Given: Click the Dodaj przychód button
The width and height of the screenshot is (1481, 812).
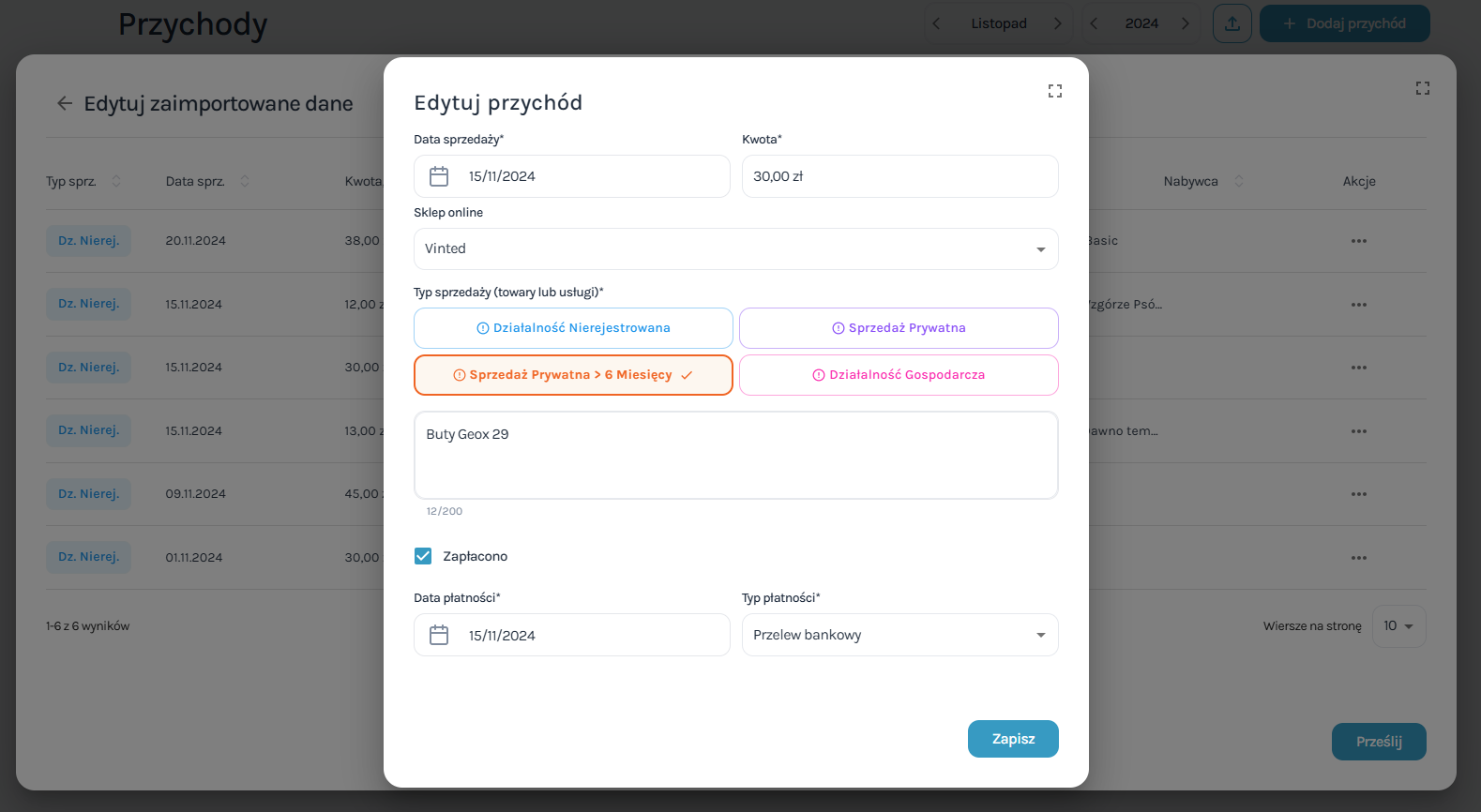Looking at the screenshot, I should click(x=1344, y=23).
